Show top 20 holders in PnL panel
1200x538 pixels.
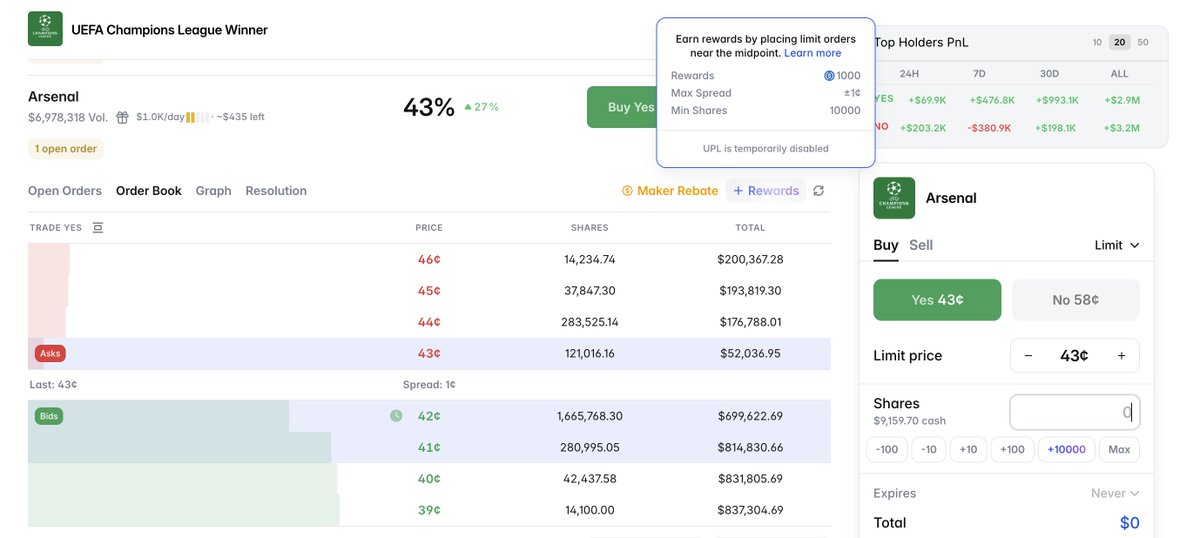coord(1120,42)
